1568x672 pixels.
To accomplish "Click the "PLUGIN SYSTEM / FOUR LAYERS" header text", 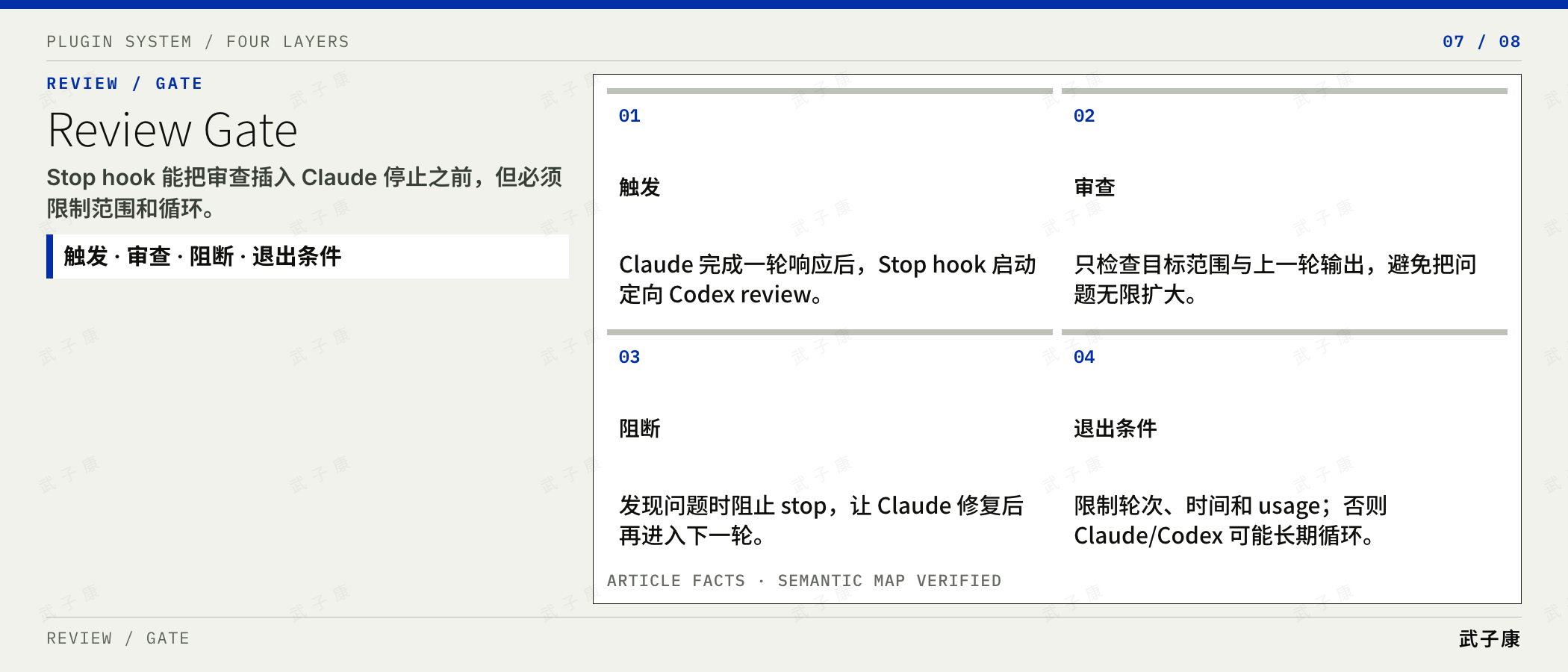I will (x=198, y=42).
